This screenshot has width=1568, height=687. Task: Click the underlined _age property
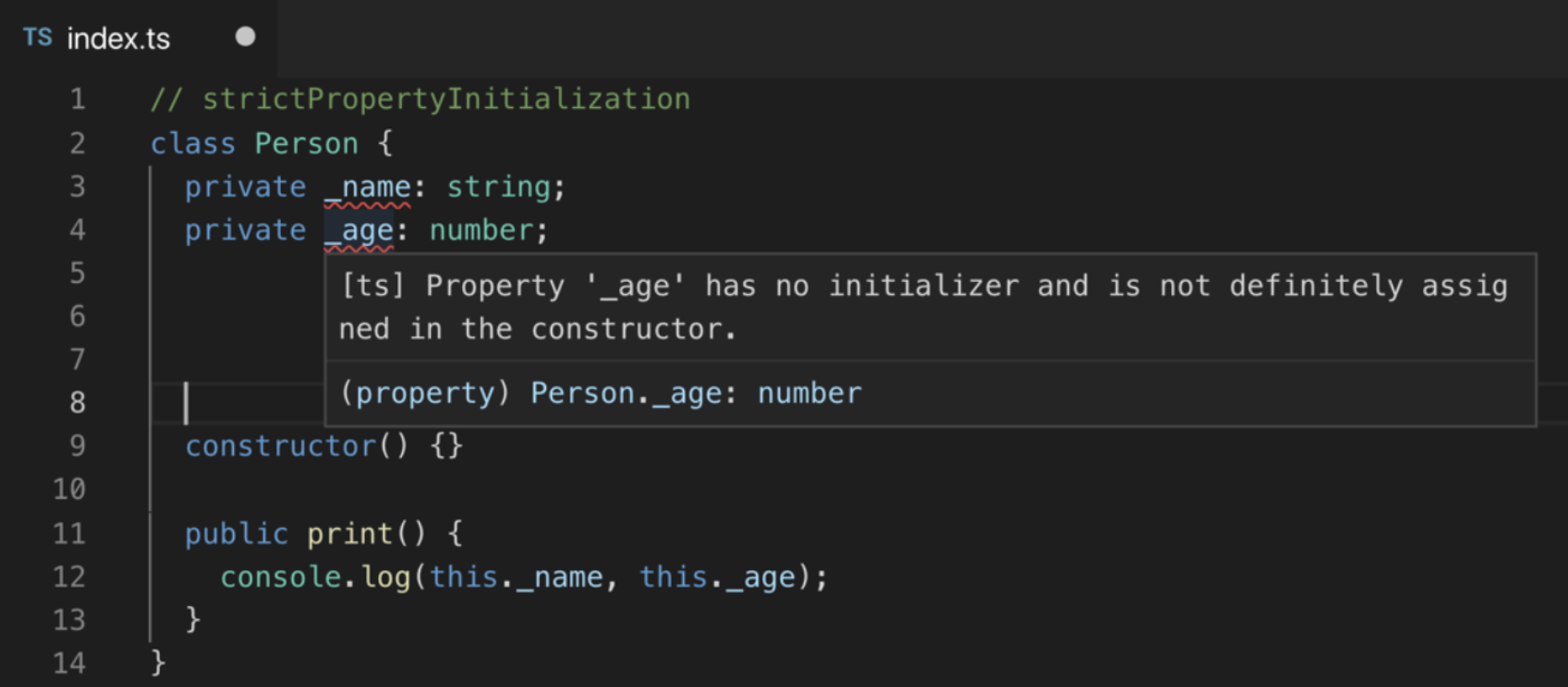pos(359,231)
